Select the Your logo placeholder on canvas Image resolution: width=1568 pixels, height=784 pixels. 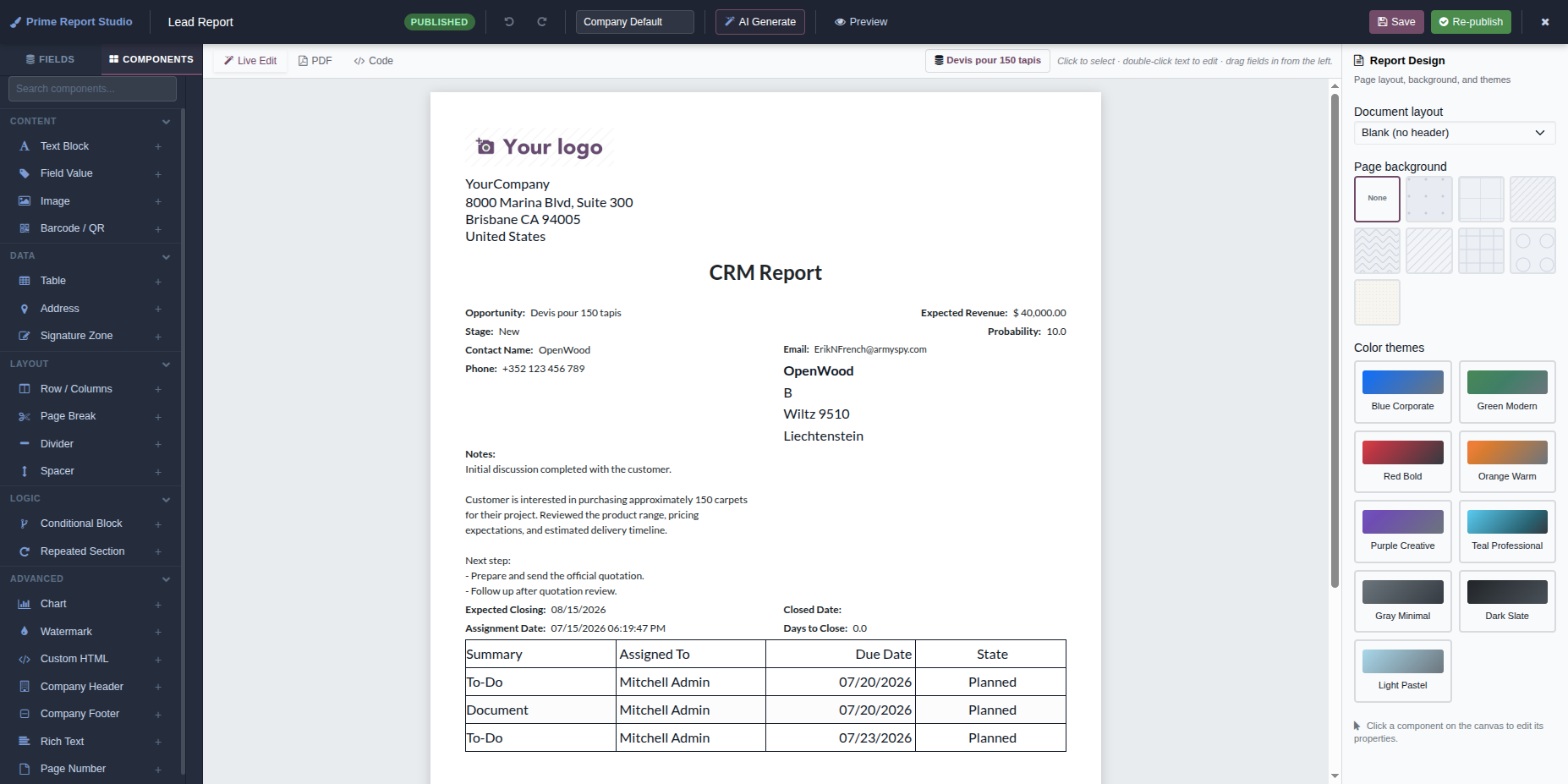click(540, 147)
